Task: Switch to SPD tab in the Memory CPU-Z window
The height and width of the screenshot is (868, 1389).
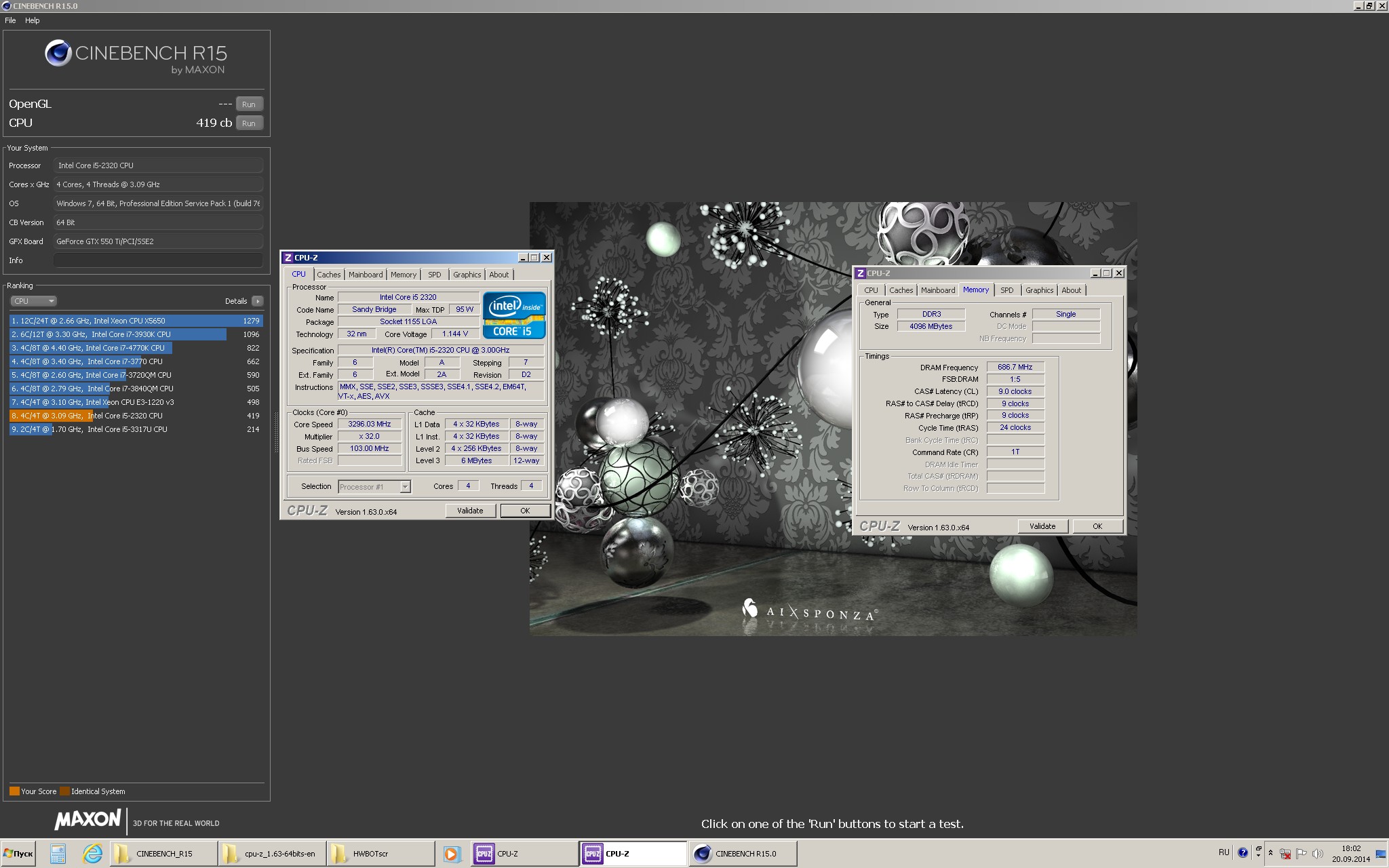Action: coord(1007,290)
